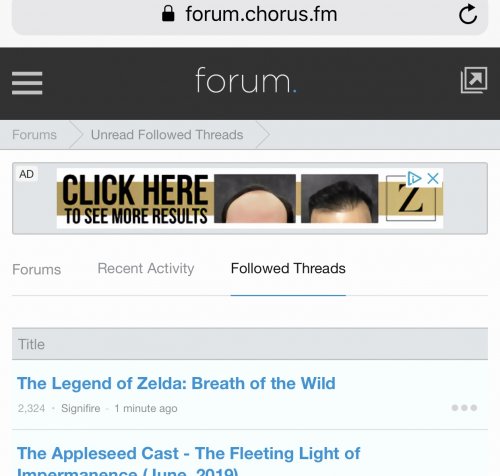Viewport: 500px width, 476px height.
Task: Click the Title column header
Action: click(250, 344)
